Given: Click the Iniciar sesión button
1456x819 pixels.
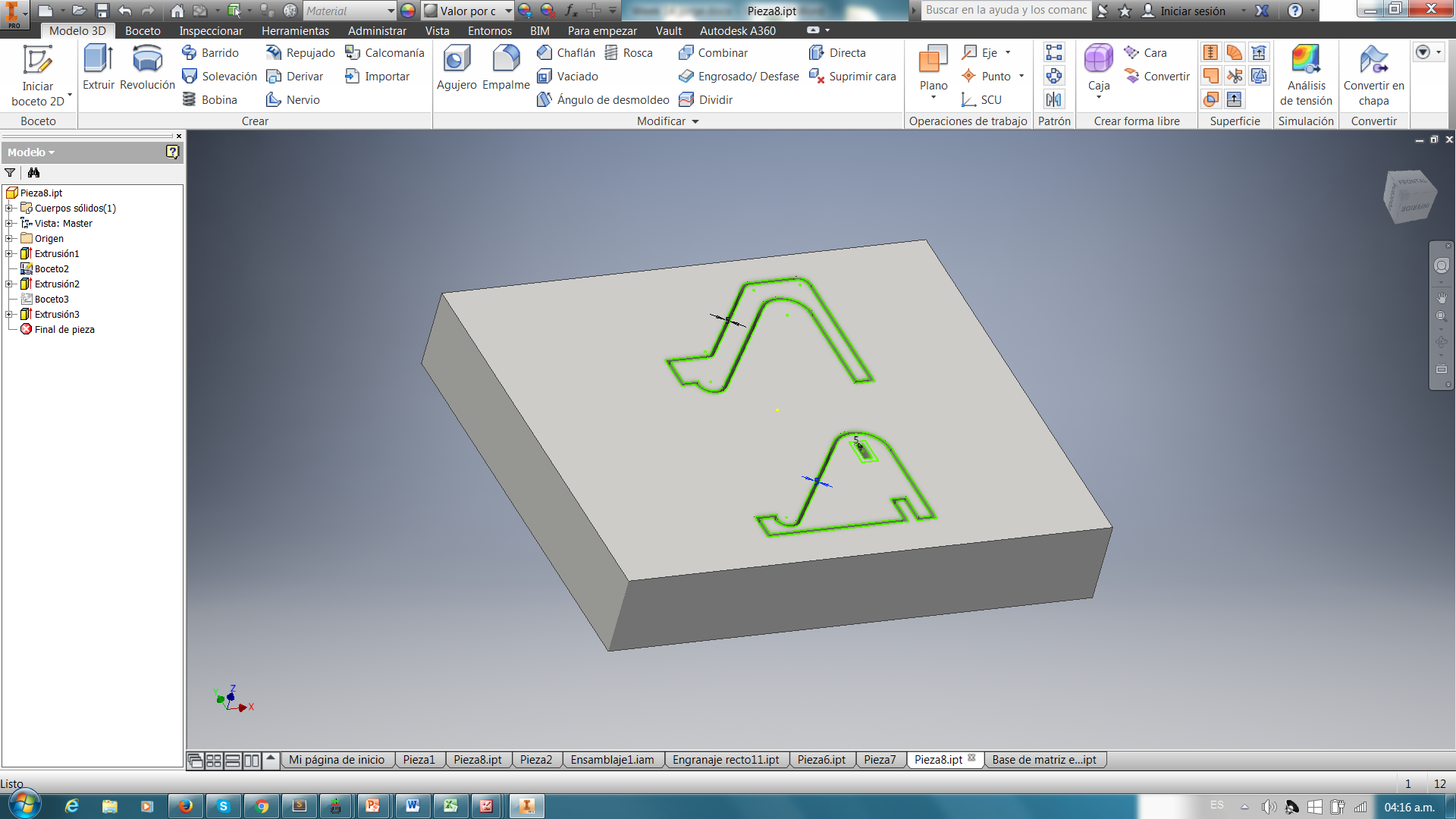Looking at the screenshot, I should click(x=1192, y=11).
